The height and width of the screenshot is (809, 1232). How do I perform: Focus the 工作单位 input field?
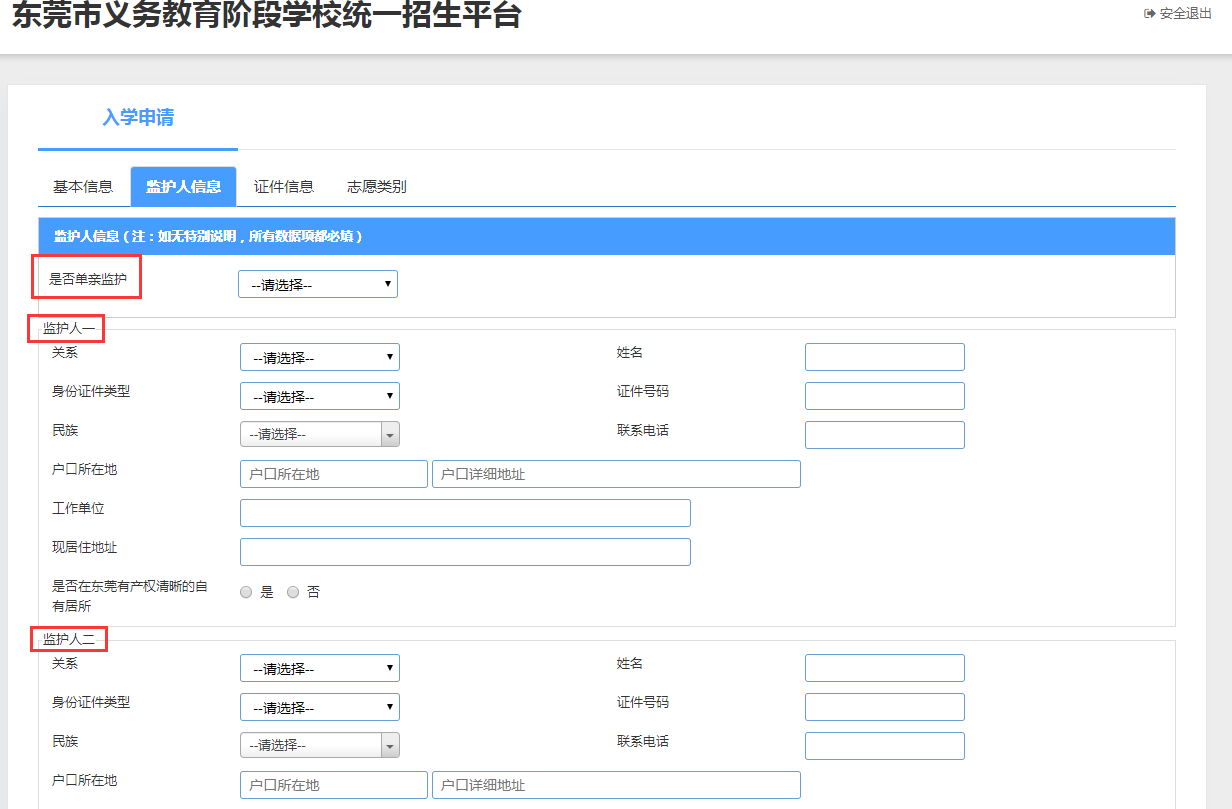[x=465, y=513]
